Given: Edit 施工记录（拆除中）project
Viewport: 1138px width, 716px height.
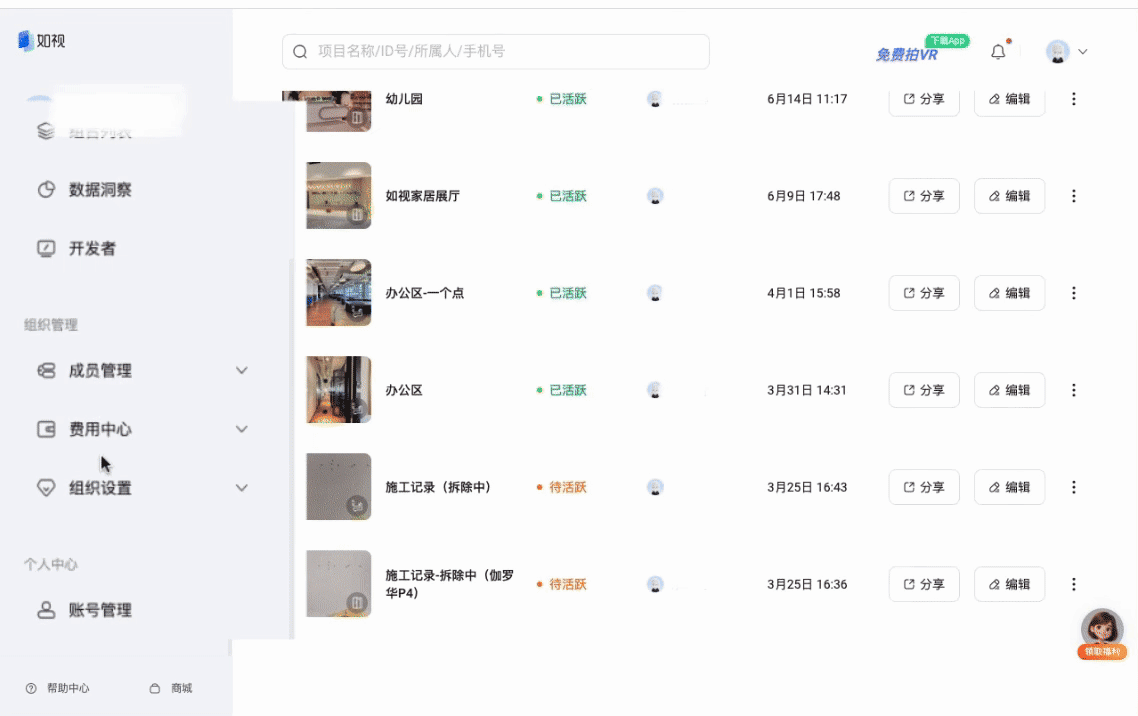Looking at the screenshot, I should click(x=1010, y=487).
